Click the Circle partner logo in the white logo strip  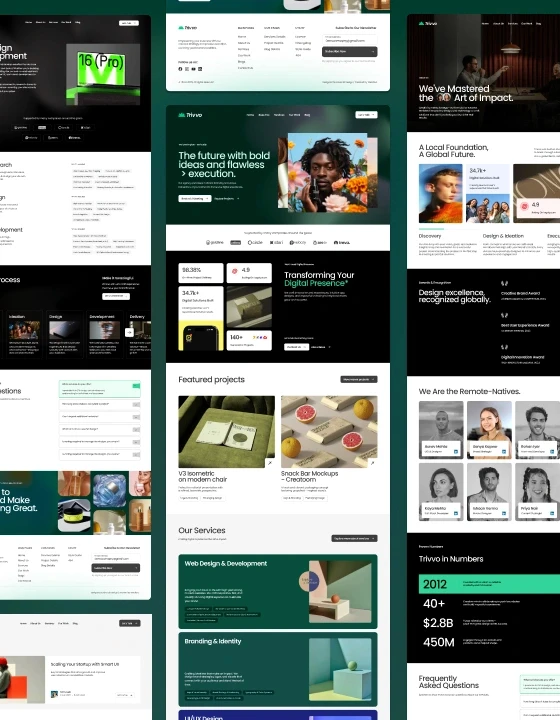pos(255,242)
